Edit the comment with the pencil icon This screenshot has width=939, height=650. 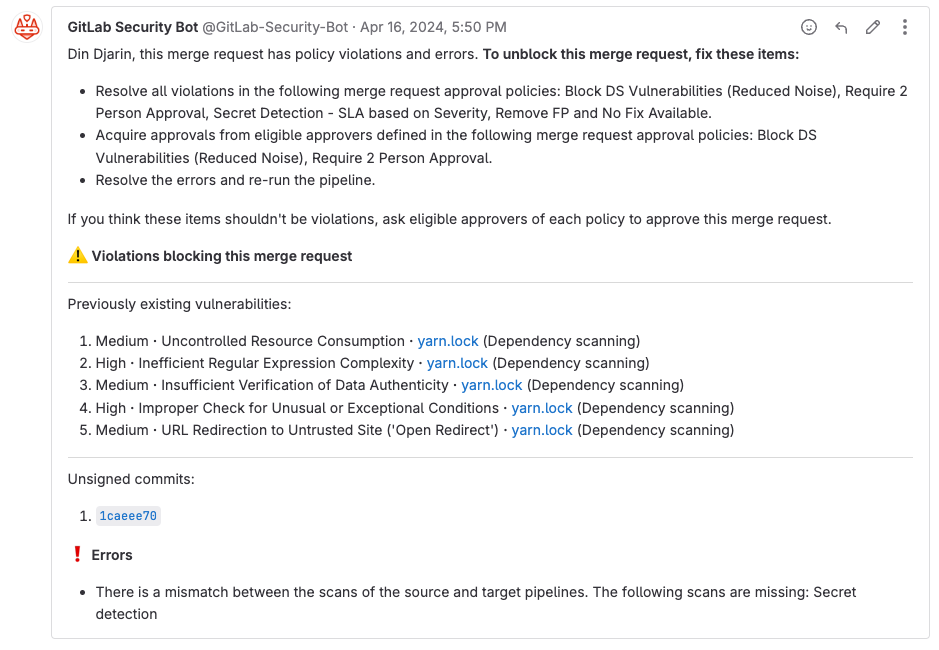873,27
